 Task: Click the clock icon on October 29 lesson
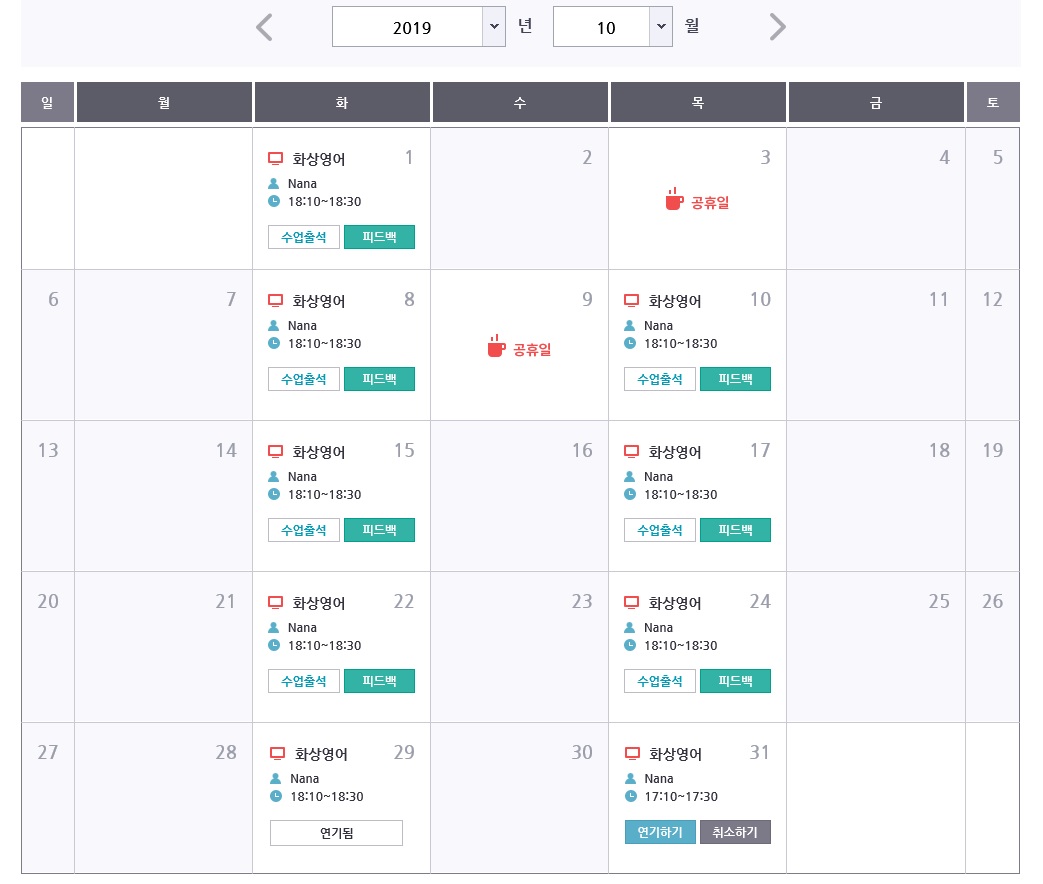point(276,796)
